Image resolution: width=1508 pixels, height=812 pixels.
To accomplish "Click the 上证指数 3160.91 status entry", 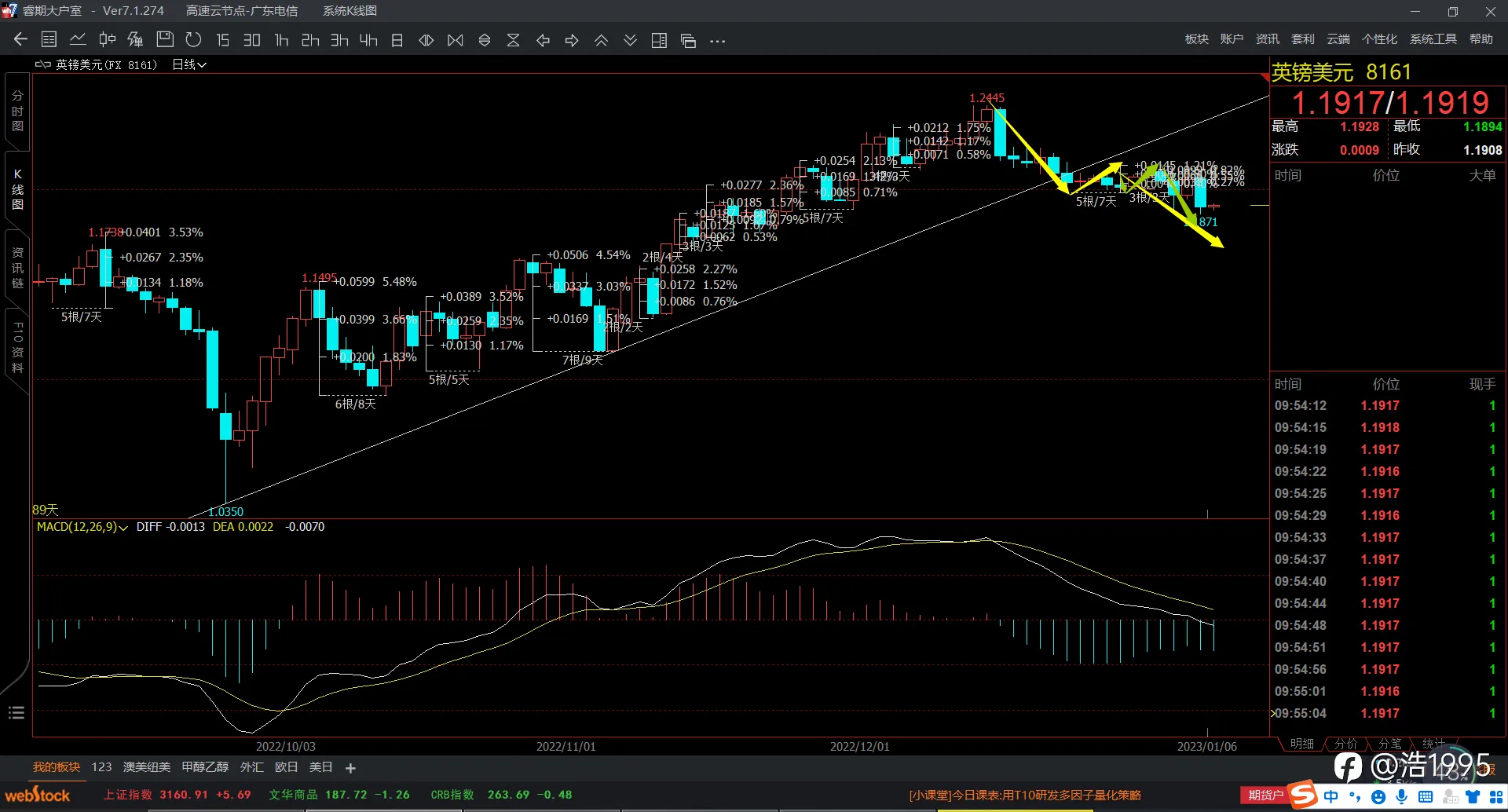I will coord(178,795).
